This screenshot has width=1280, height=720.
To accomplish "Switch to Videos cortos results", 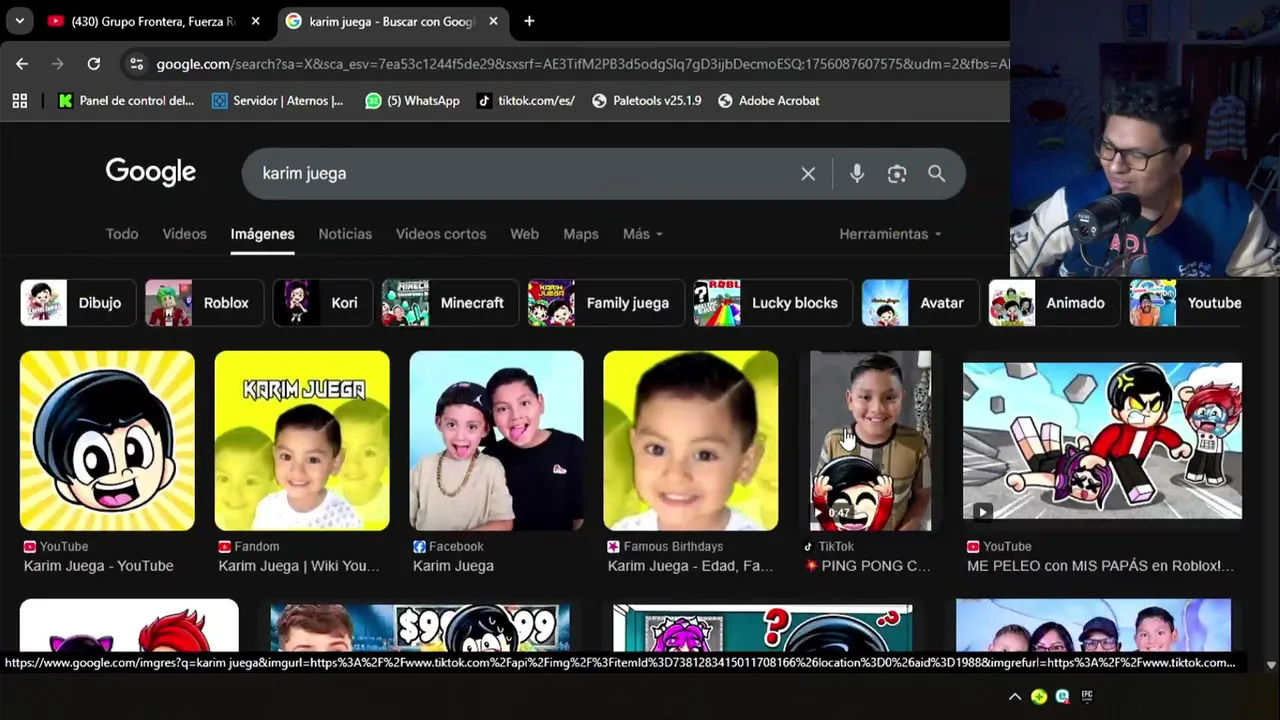I will coord(441,234).
